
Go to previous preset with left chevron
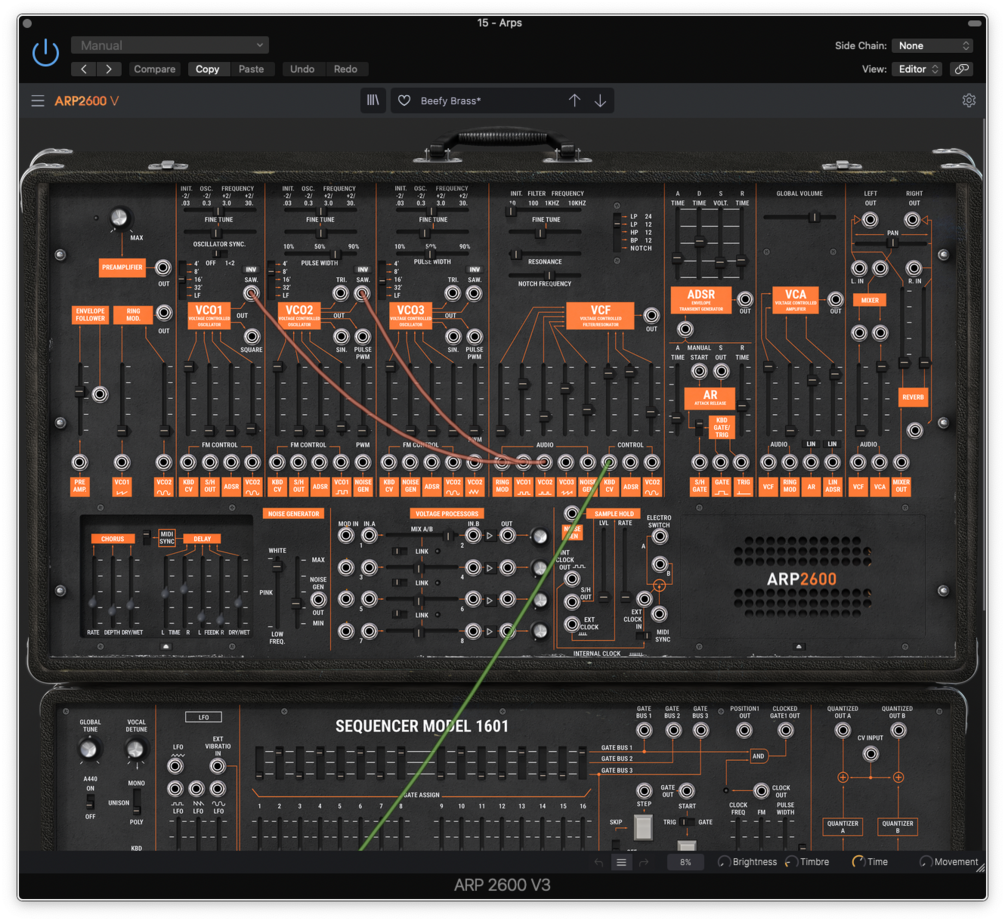coord(84,69)
